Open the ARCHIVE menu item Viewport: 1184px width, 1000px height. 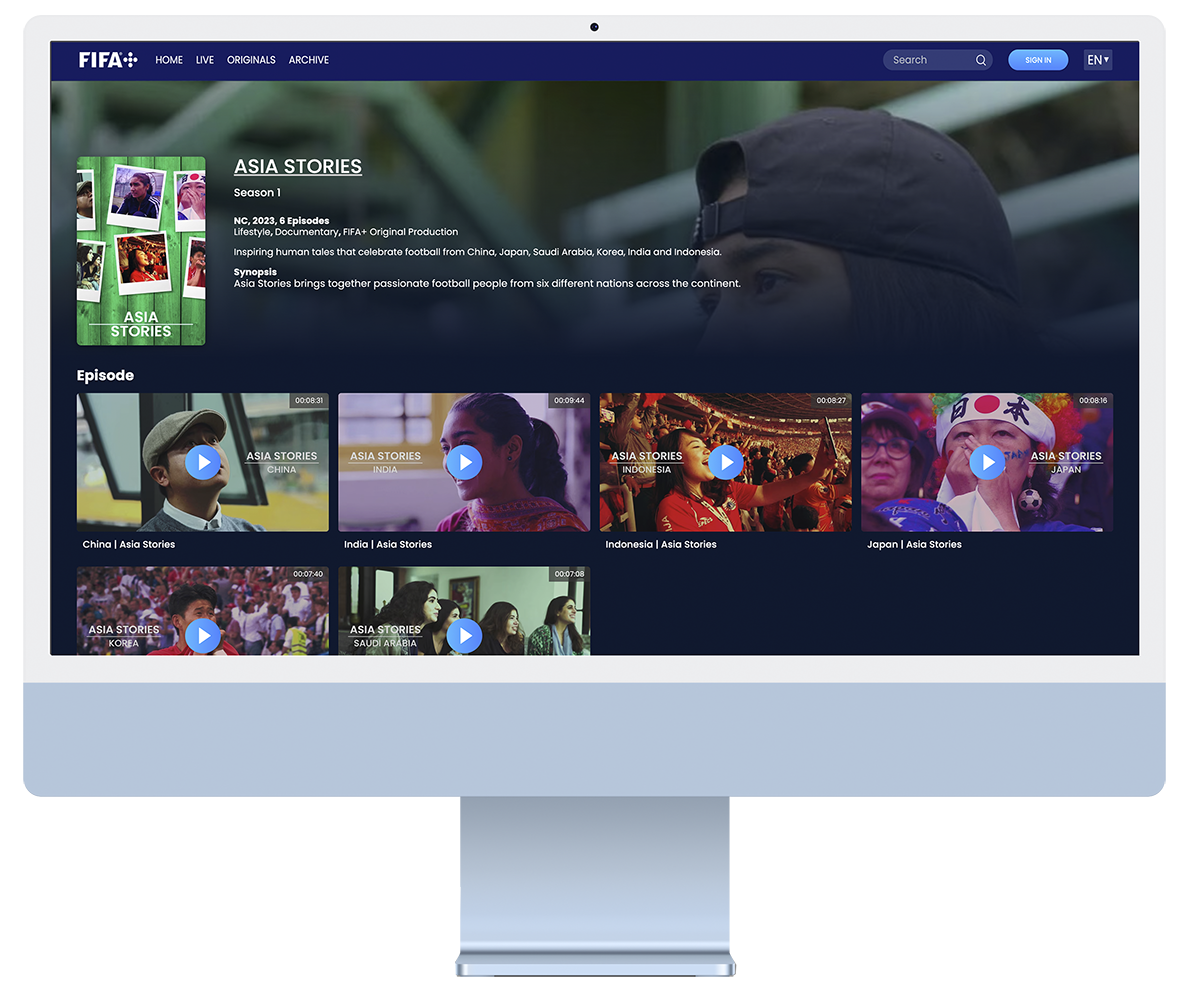coord(309,60)
